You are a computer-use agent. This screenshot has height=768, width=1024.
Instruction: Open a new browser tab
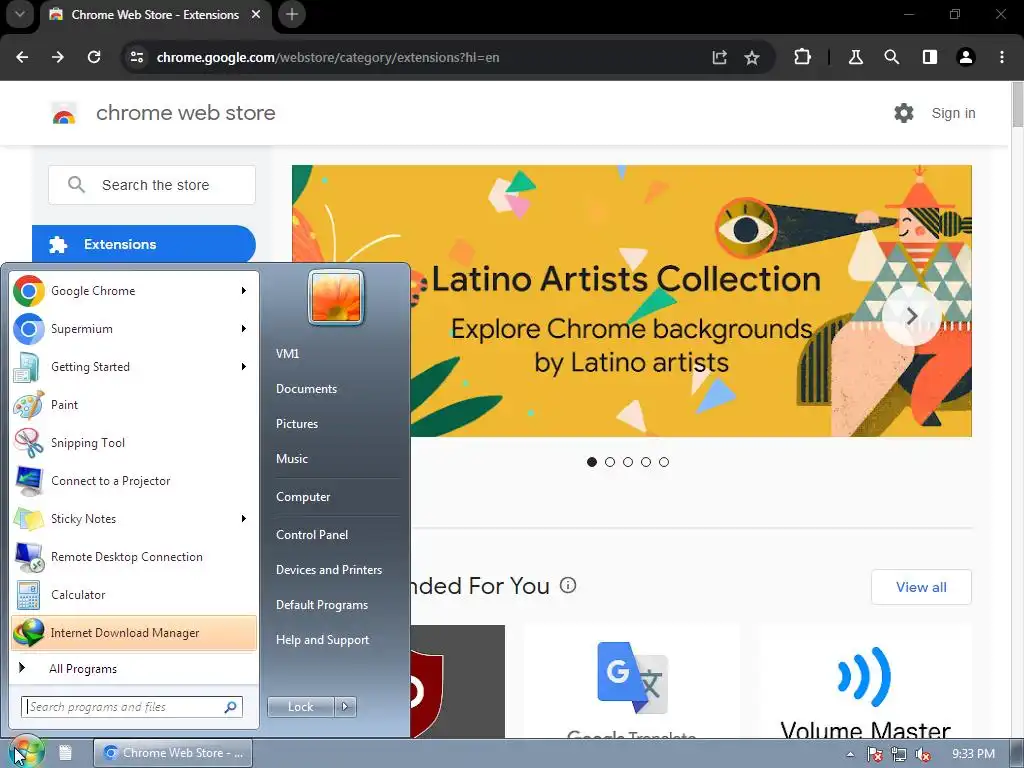(x=292, y=14)
